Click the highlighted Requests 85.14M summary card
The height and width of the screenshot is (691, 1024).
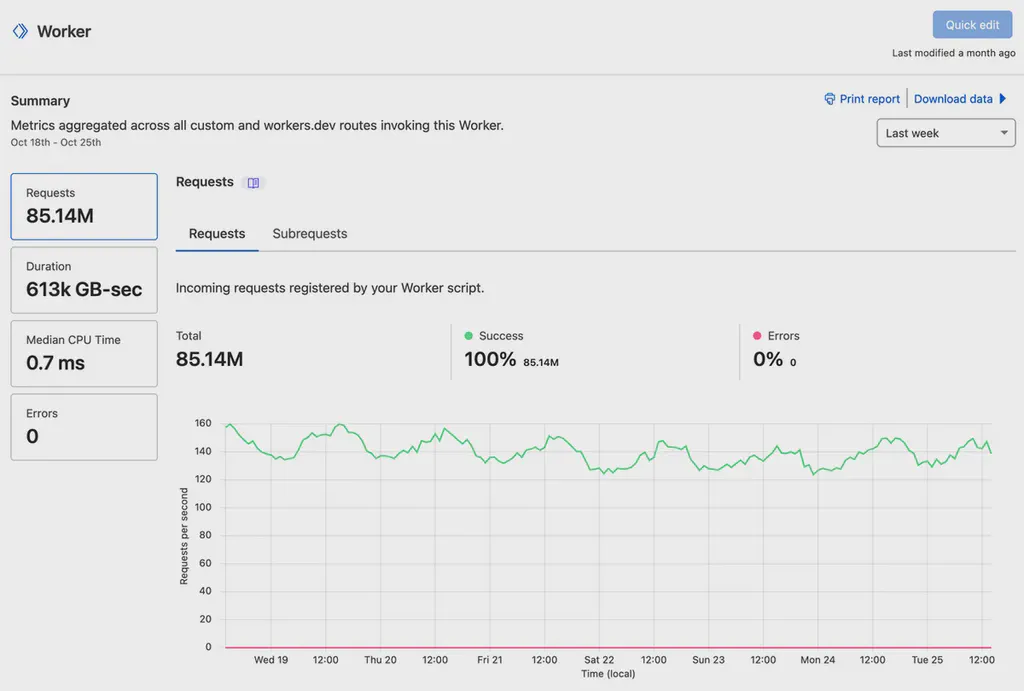tap(83, 206)
